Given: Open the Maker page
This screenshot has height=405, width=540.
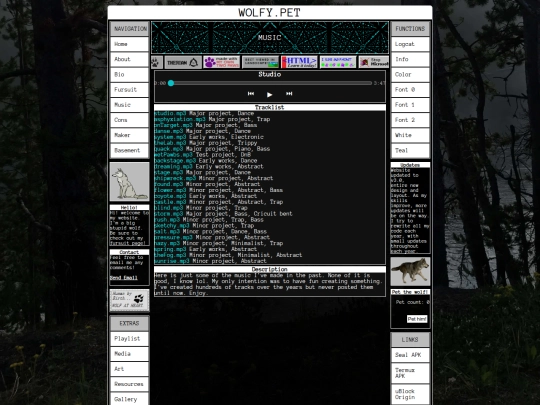Looking at the screenshot, I should 129,135.
